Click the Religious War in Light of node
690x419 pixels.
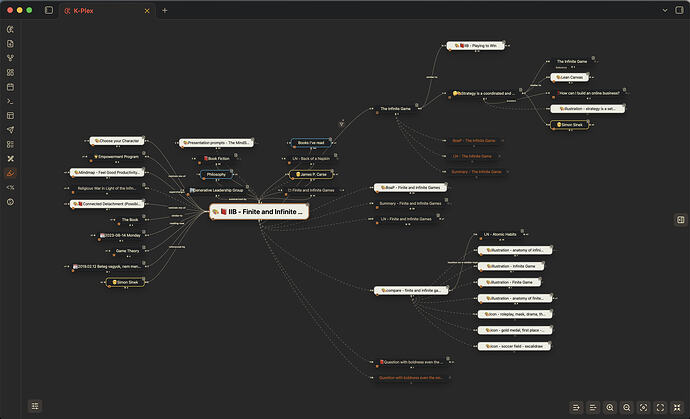point(106,188)
